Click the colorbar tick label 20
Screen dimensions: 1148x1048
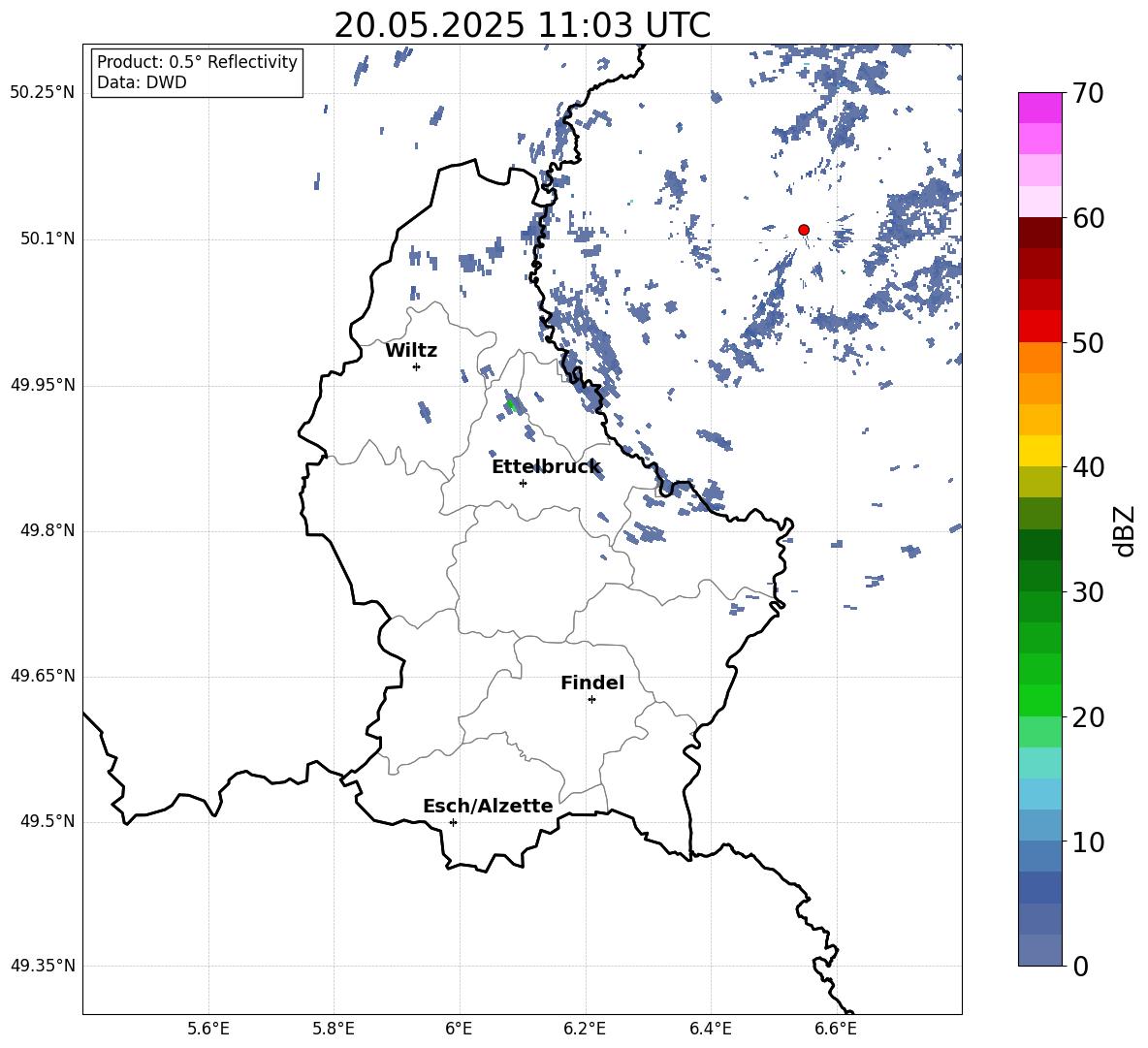(x=1088, y=717)
